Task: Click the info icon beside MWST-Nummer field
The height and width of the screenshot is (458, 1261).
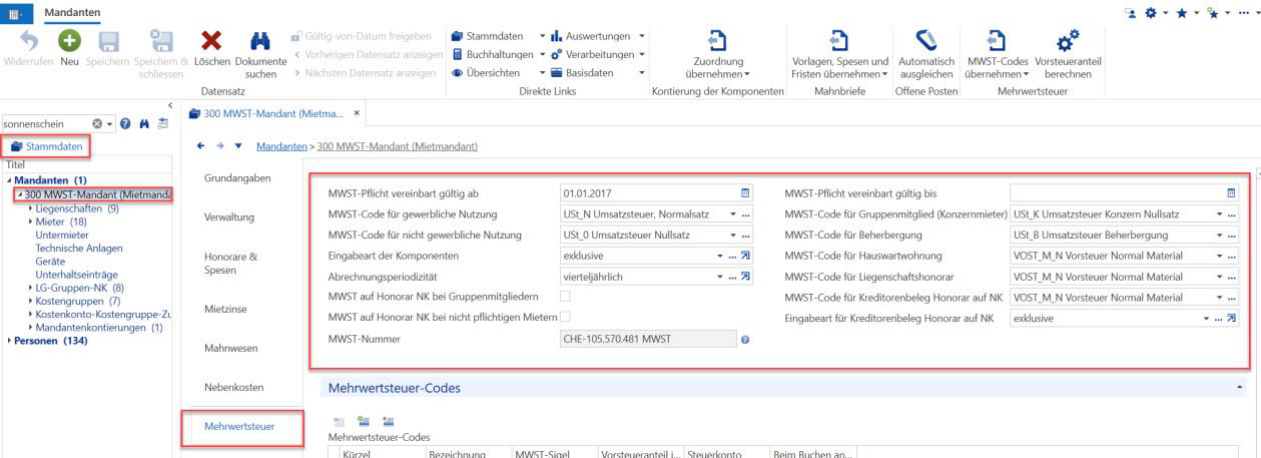Action: click(745, 340)
